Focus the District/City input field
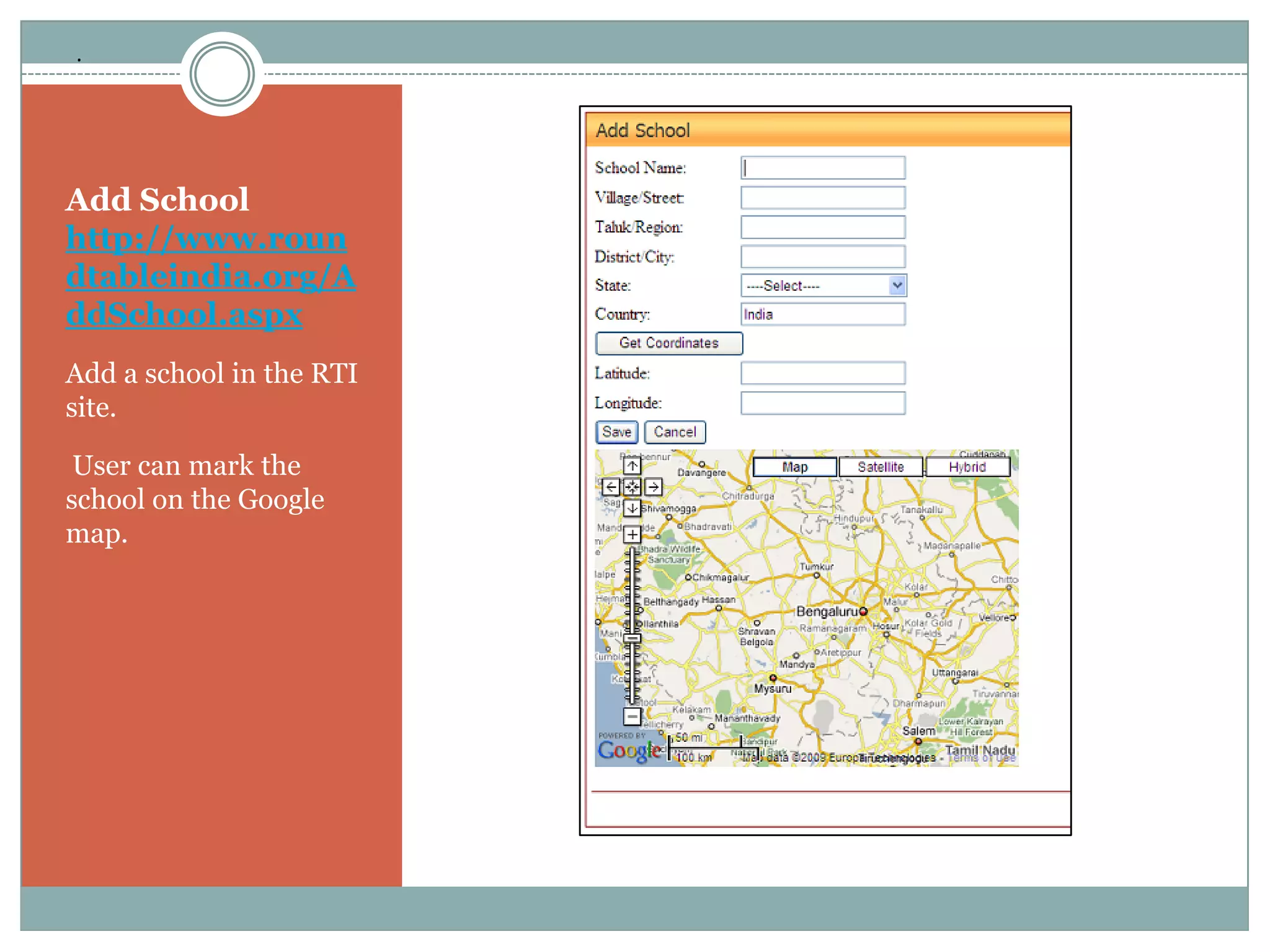 (x=823, y=257)
